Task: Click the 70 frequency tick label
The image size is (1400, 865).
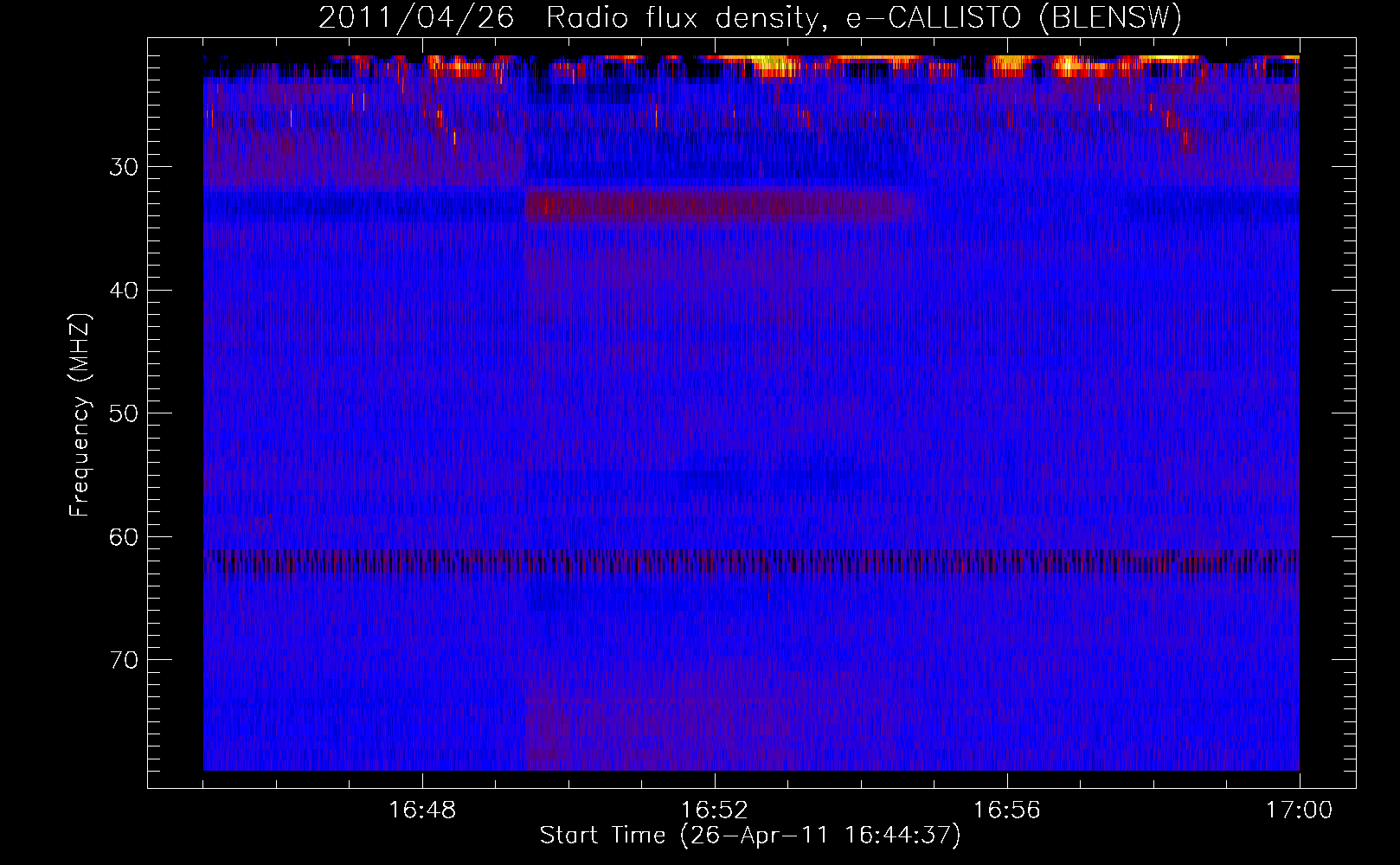Action: [124, 660]
